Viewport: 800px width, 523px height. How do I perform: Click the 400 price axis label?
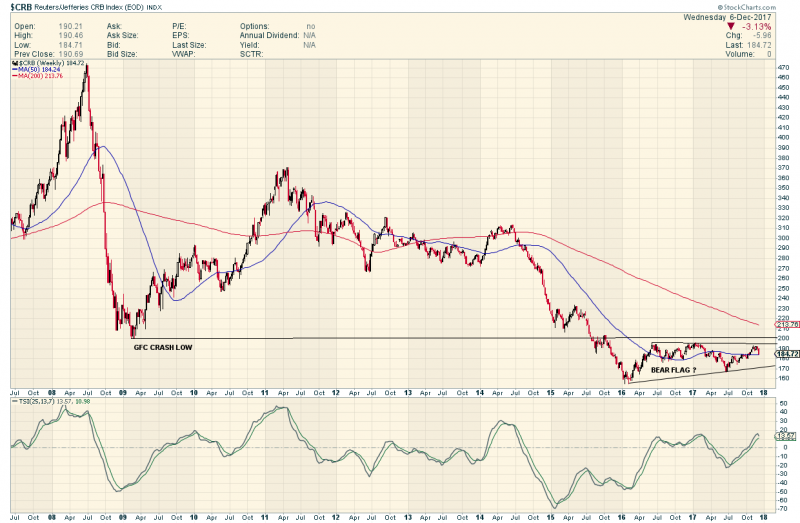(783, 138)
